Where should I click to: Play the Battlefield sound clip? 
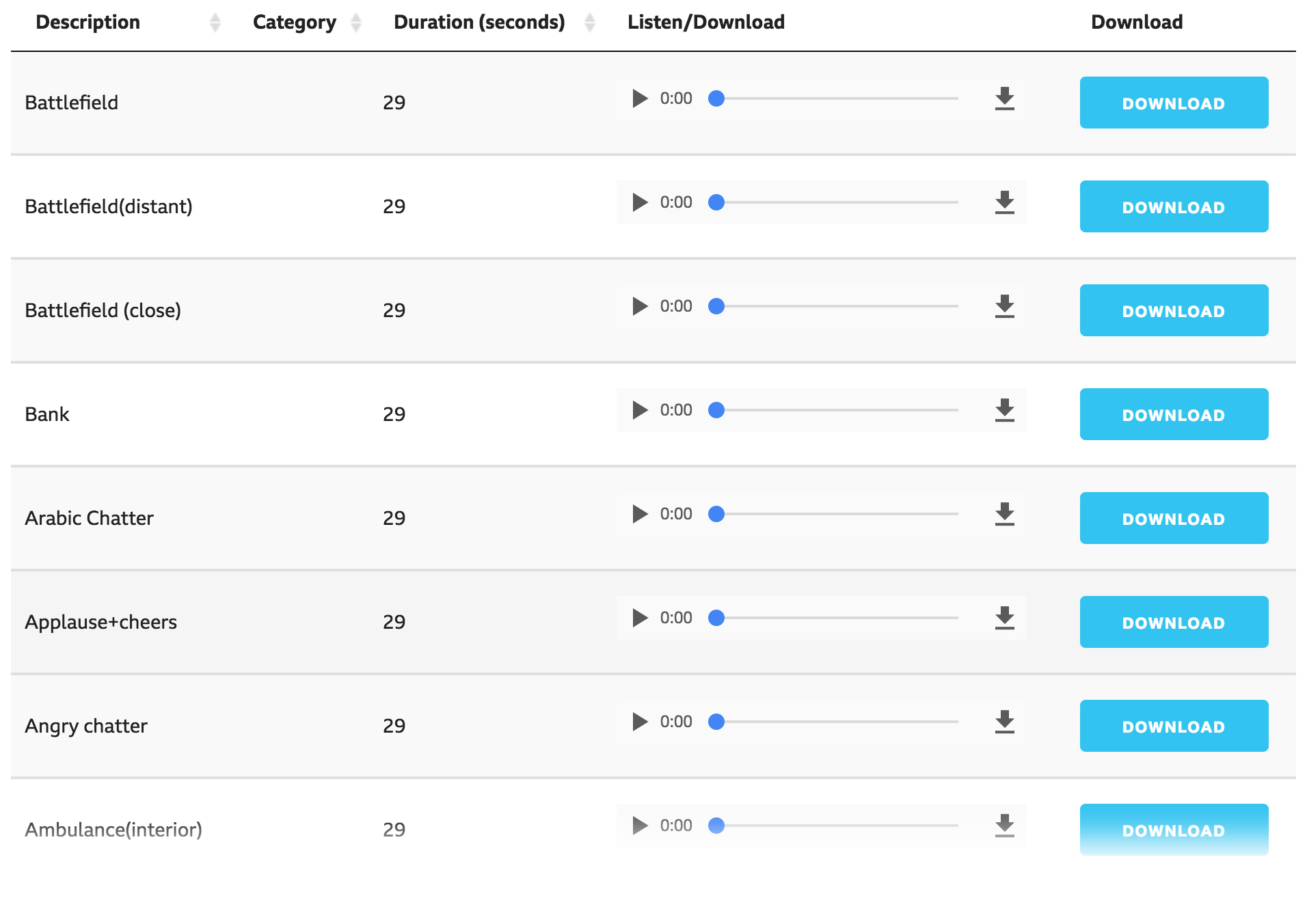pos(639,98)
